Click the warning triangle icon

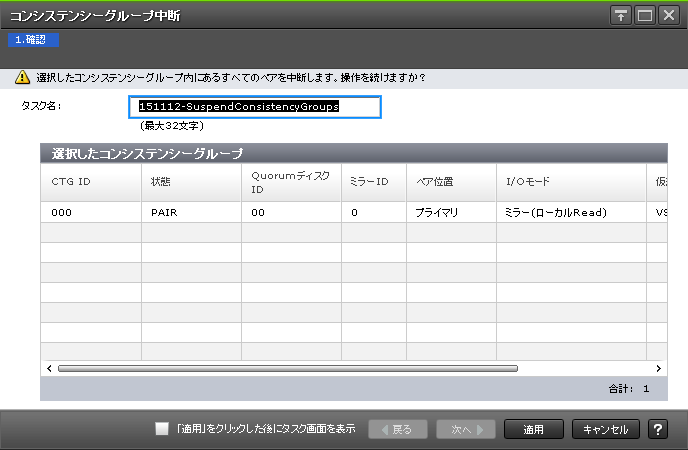pyautogui.click(x=21, y=77)
